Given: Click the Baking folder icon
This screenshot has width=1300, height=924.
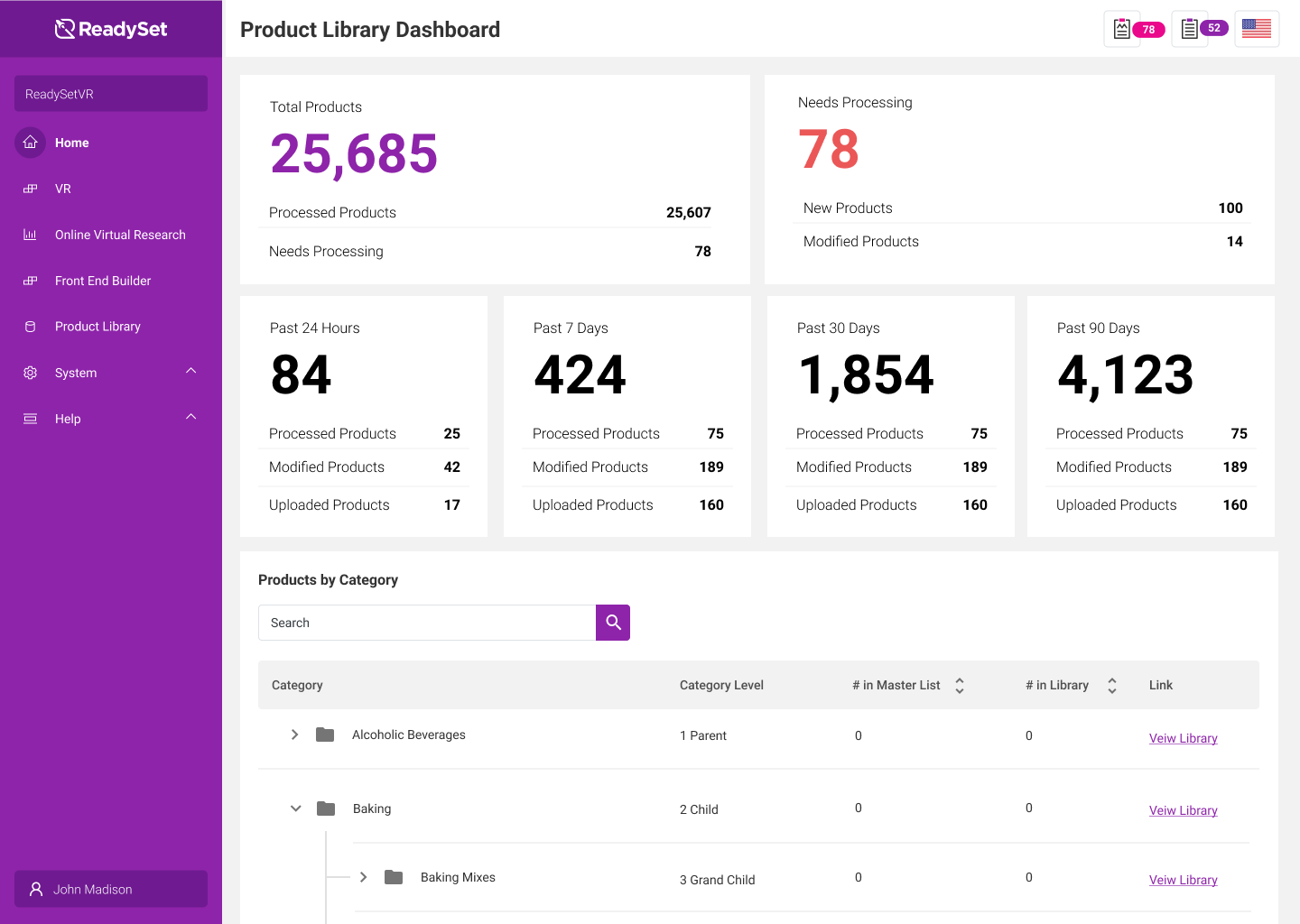Looking at the screenshot, I should click(x=326, y=808).
